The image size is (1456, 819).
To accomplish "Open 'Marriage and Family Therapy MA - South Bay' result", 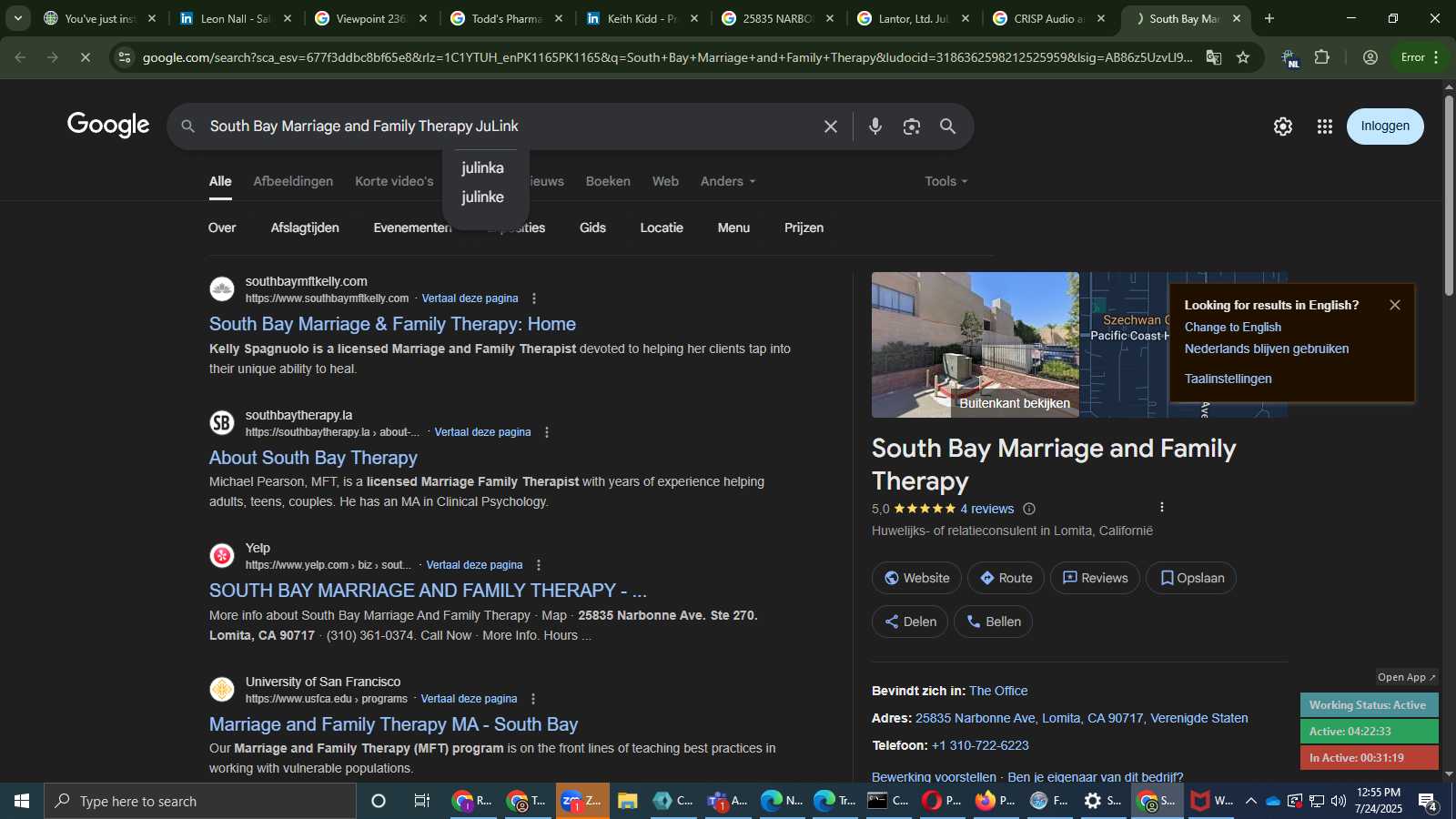I will pos(393,724).
